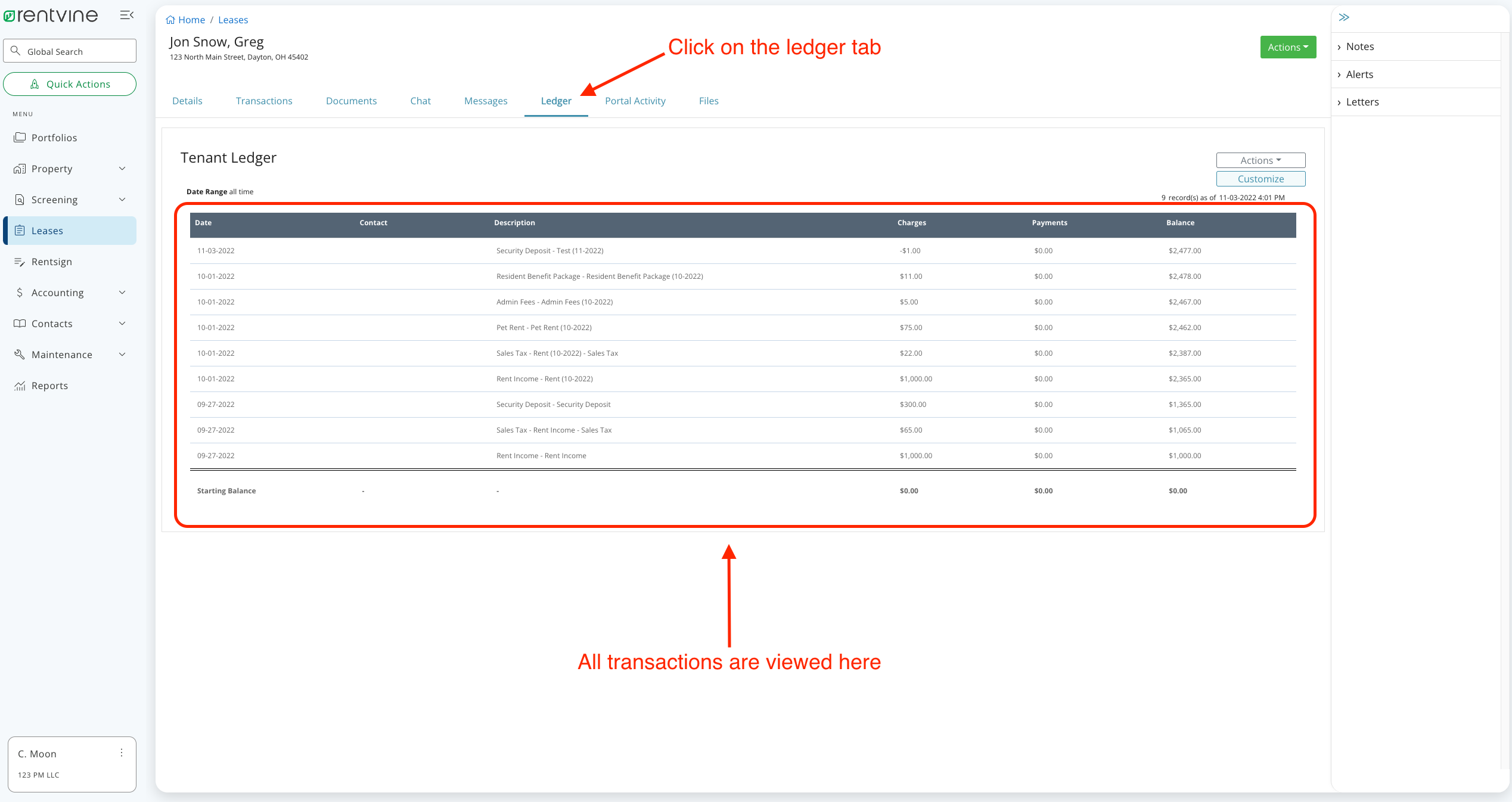Click the search magnifier icon
The height and width of the screenshot is (802, 1512).
[x=16, y=51]
